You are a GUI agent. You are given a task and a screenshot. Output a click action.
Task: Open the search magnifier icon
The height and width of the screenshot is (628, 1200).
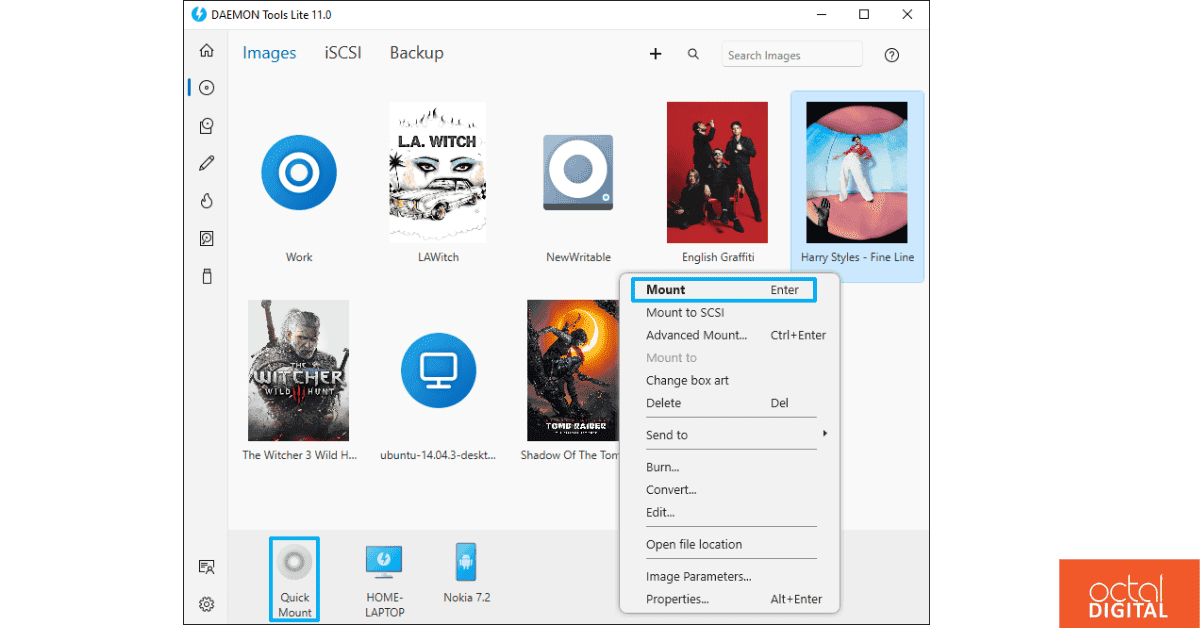point(693,54)
